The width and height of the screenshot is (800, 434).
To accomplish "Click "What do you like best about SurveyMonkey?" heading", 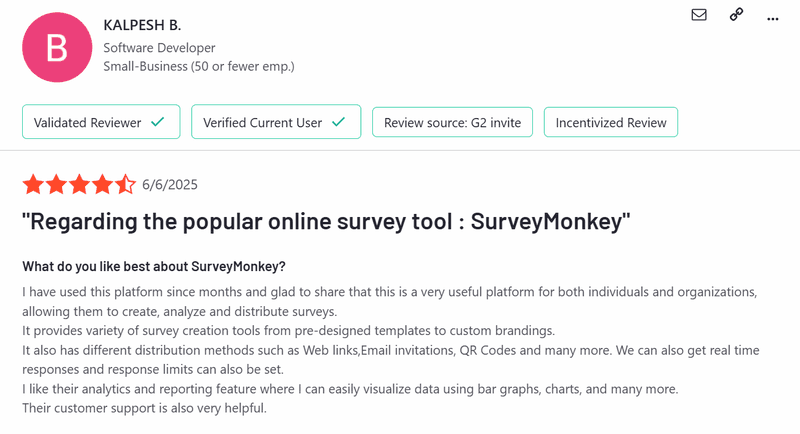I will [x=154, y=266].
